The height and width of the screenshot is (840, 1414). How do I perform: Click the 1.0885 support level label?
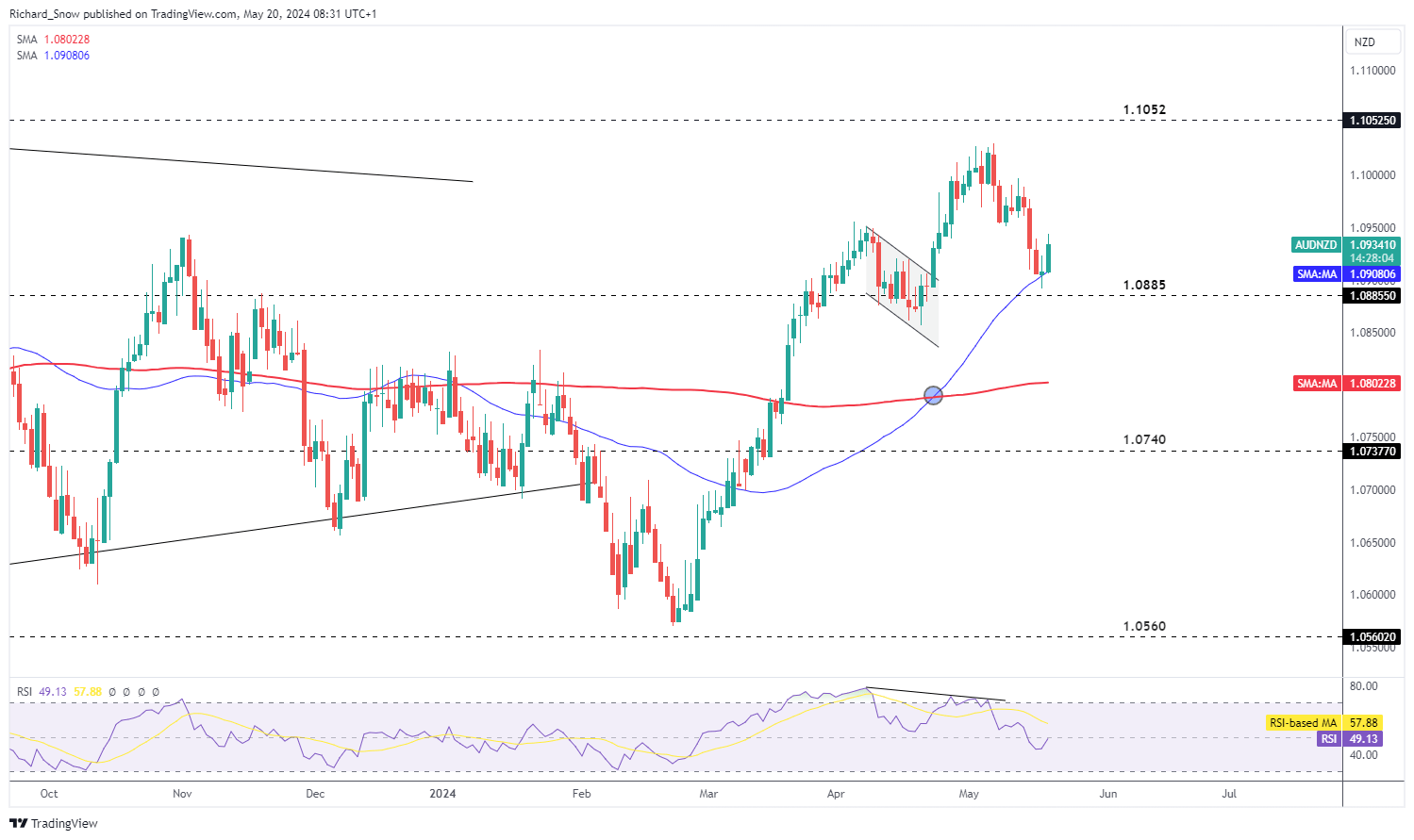pyautogui.click(x=1144, y=285)
